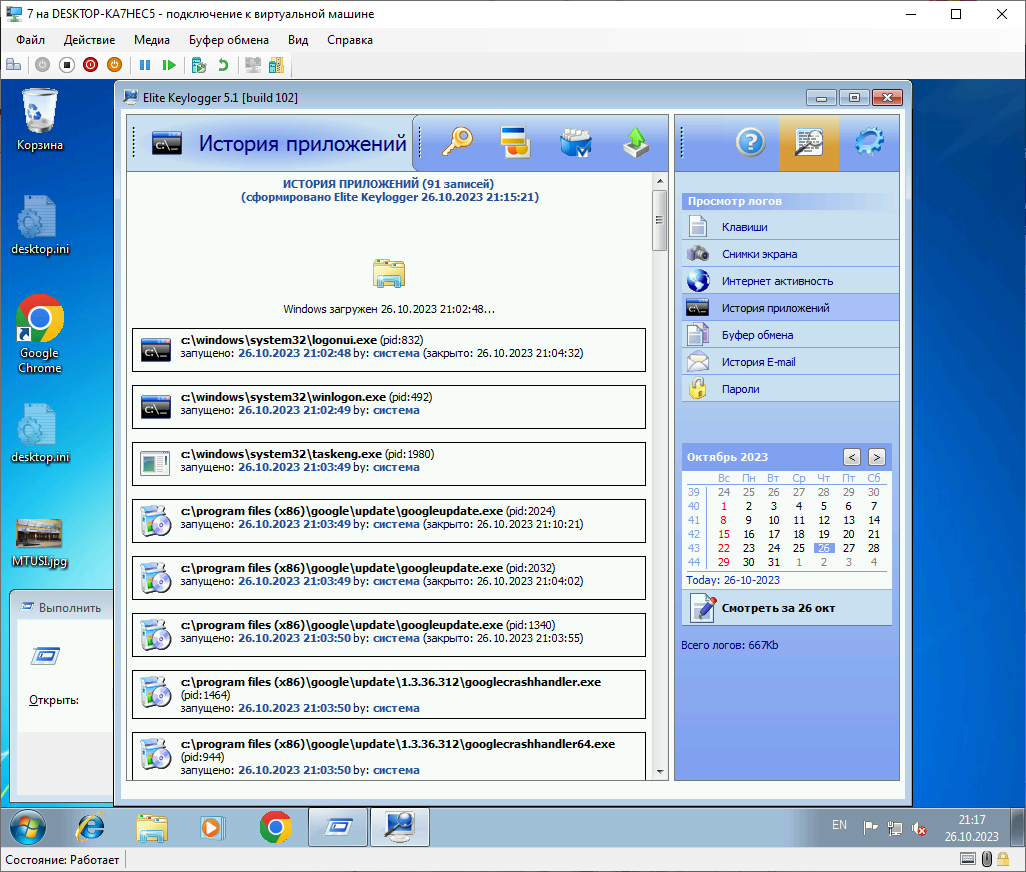This screenshot has height=872, width=1026.
Task: Go to next month in calendar
Action: click(x=877, y=457)
